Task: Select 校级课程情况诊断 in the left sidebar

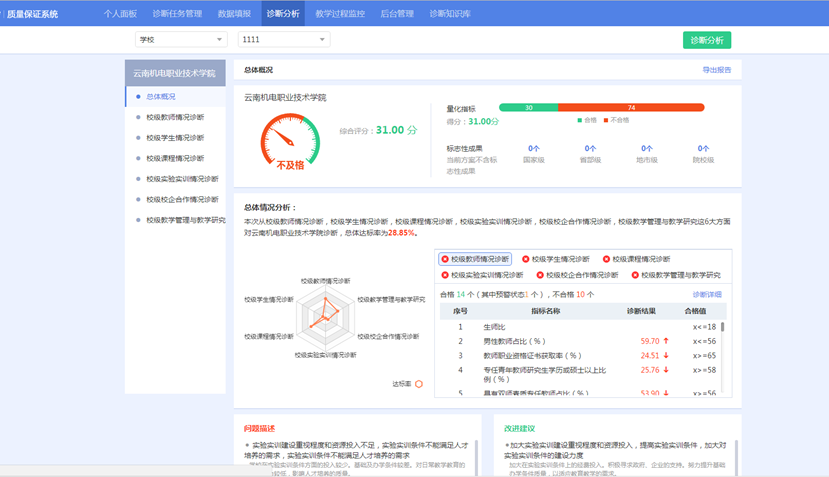Action: coord(175,158)
